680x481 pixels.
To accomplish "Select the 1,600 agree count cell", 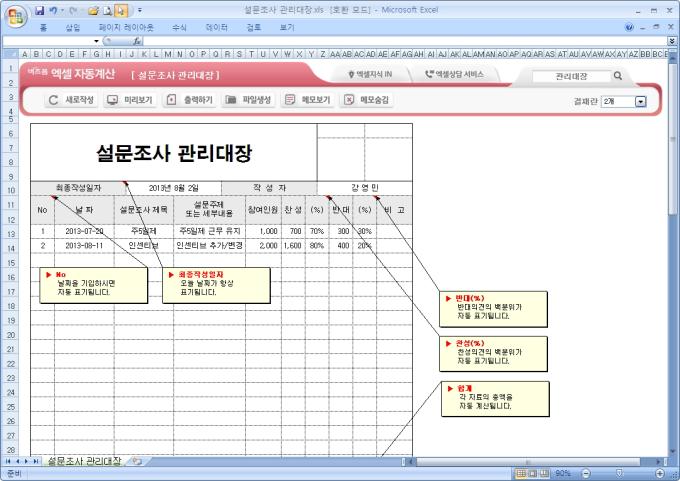I will pos(293,245).
